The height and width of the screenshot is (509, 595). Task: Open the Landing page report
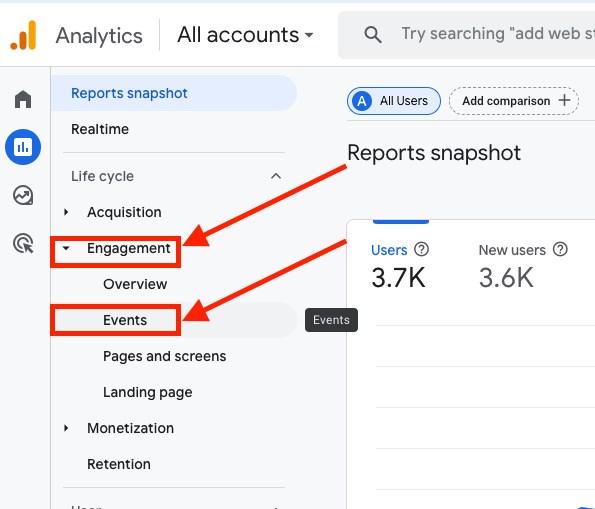pyautogui.click(x=147, y=392)
